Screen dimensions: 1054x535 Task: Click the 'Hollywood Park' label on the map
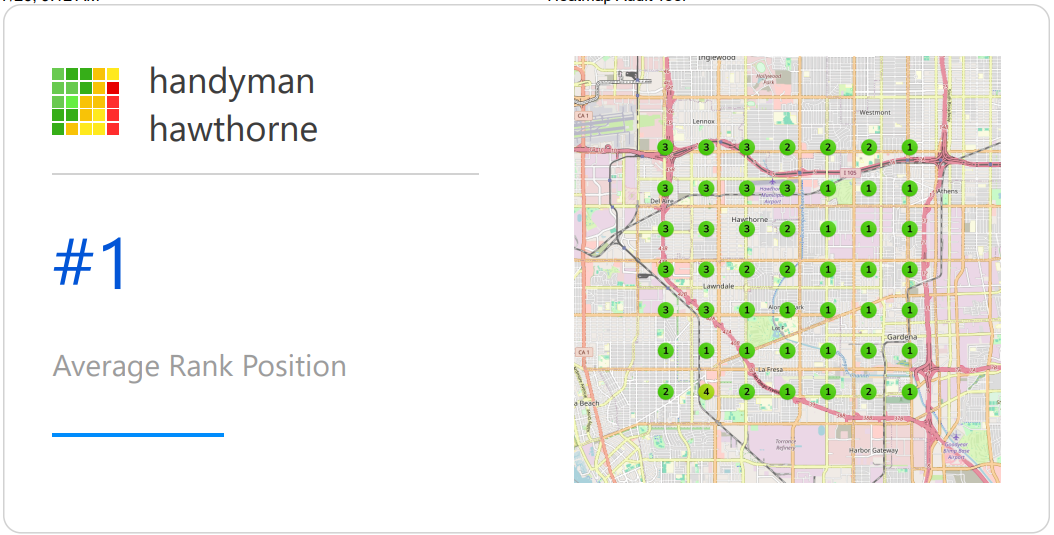769,79
